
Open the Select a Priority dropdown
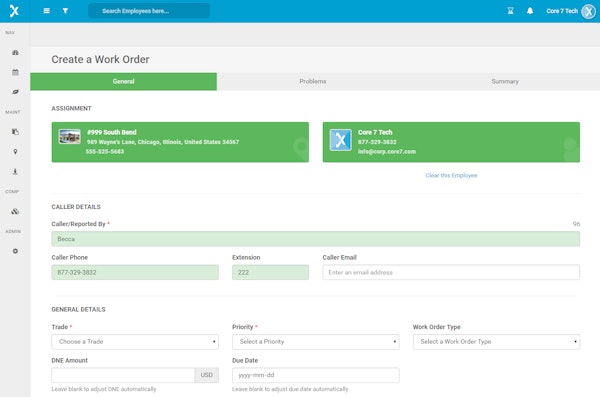pos(316,341)
